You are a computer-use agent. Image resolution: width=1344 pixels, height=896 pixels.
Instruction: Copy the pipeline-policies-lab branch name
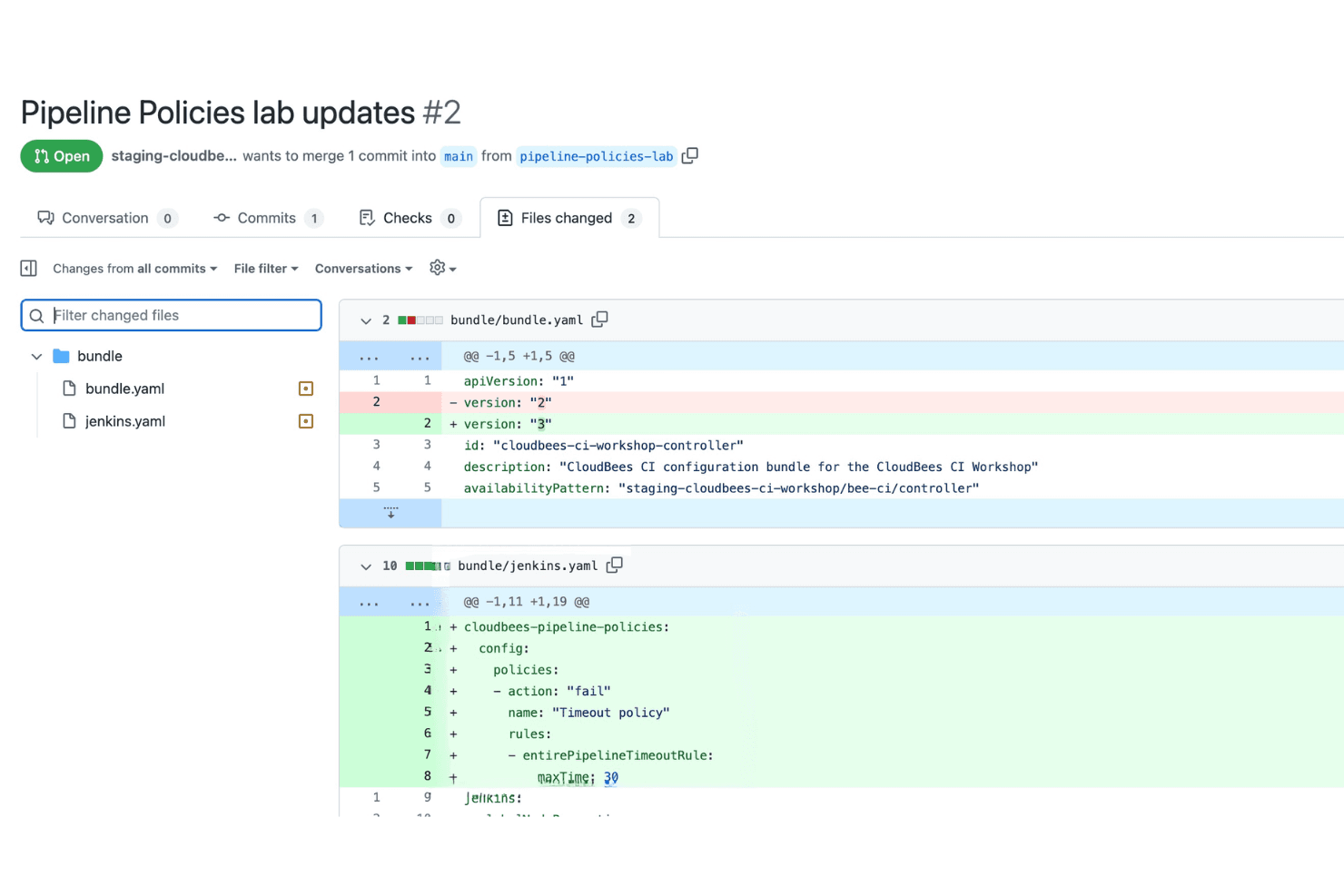pos(690,155)
